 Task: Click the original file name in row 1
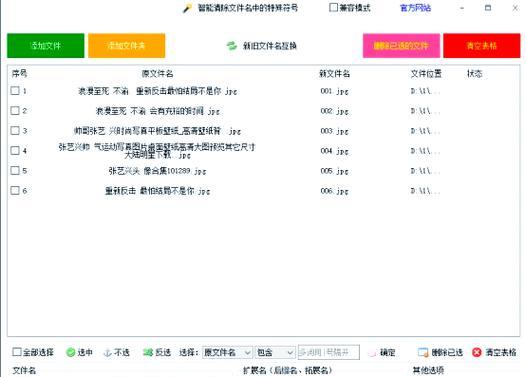[158, 91]
